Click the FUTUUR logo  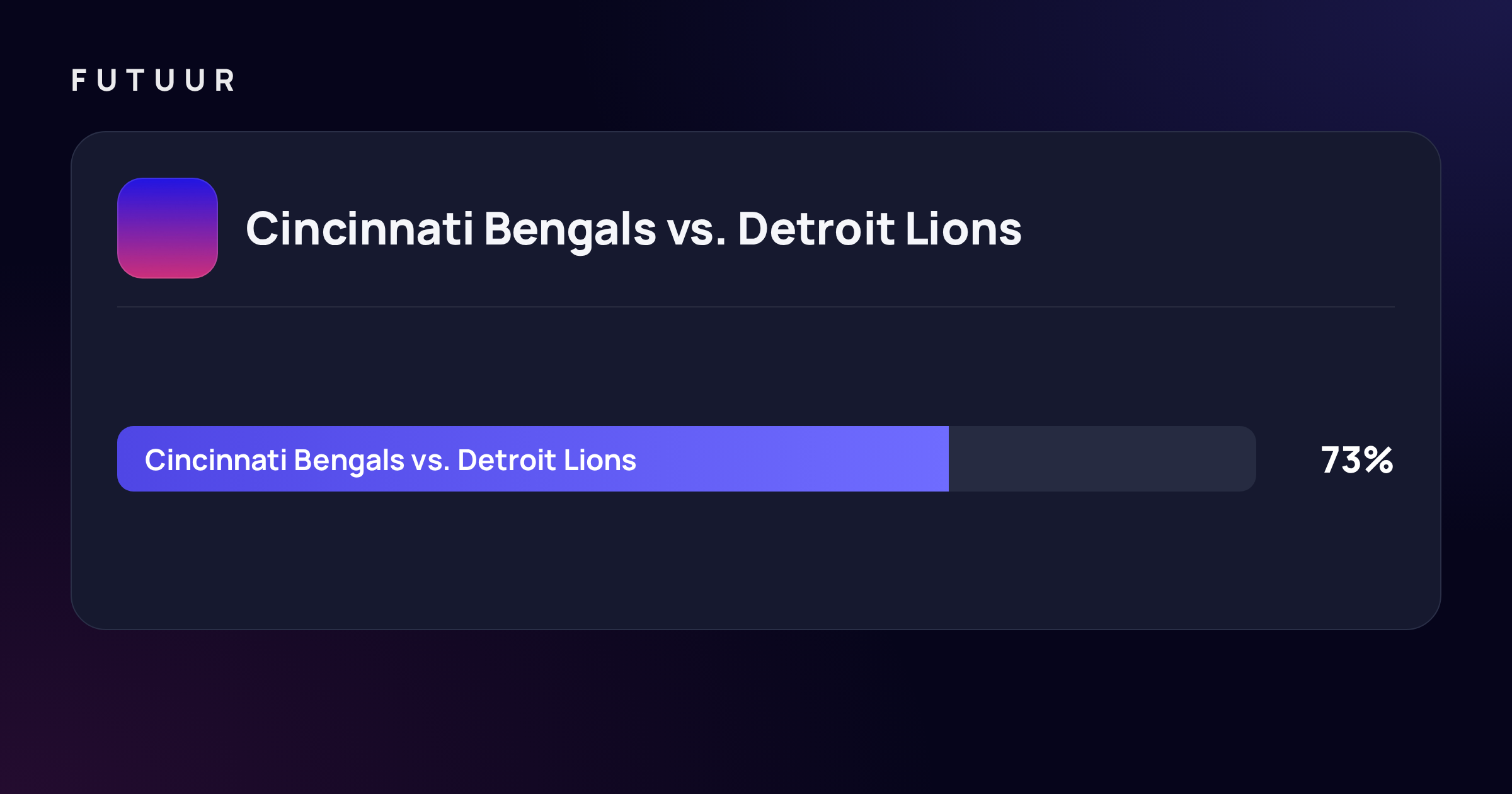pos(153,81)
